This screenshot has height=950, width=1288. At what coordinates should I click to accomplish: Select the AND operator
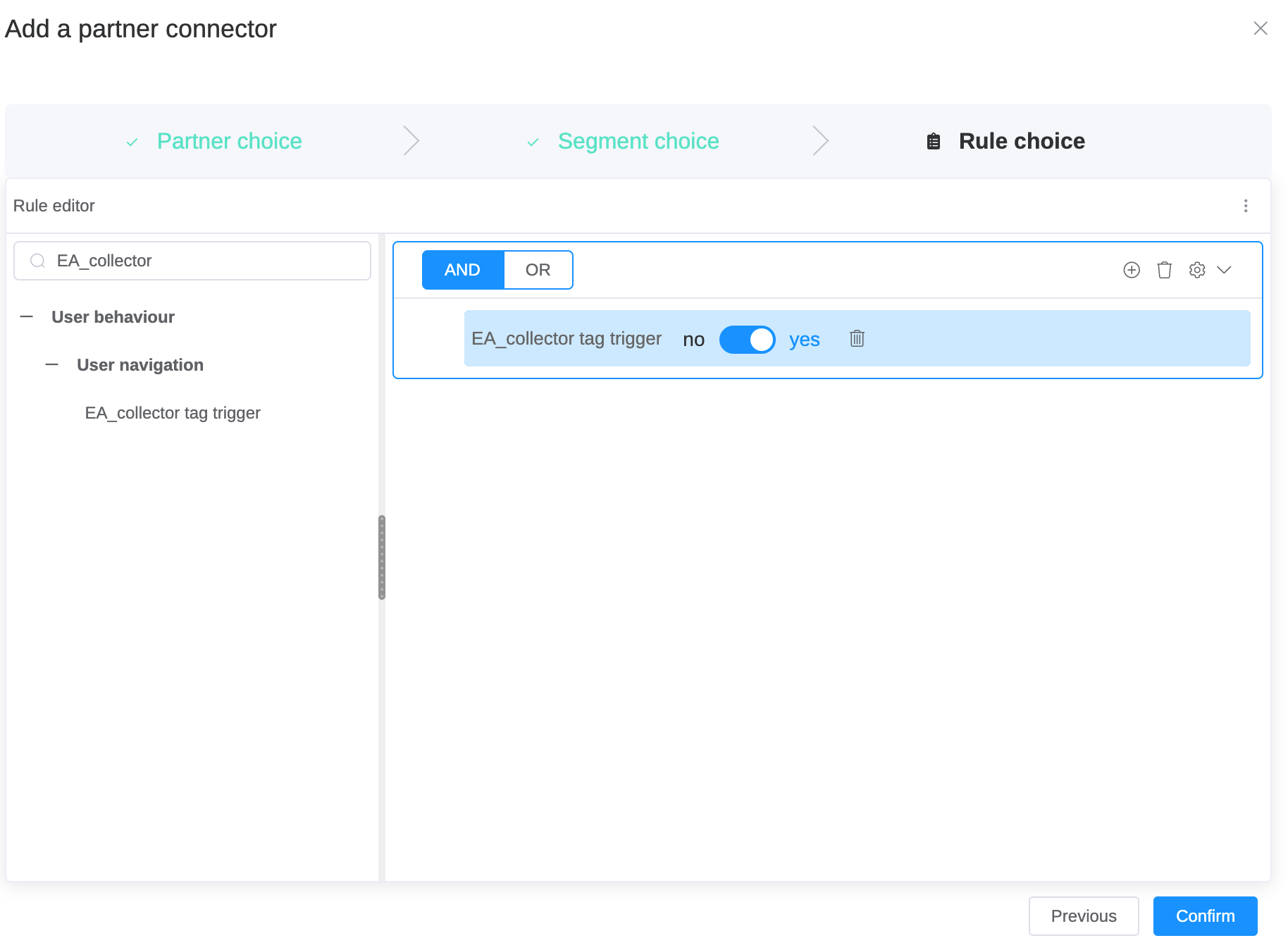click(463, 270)
